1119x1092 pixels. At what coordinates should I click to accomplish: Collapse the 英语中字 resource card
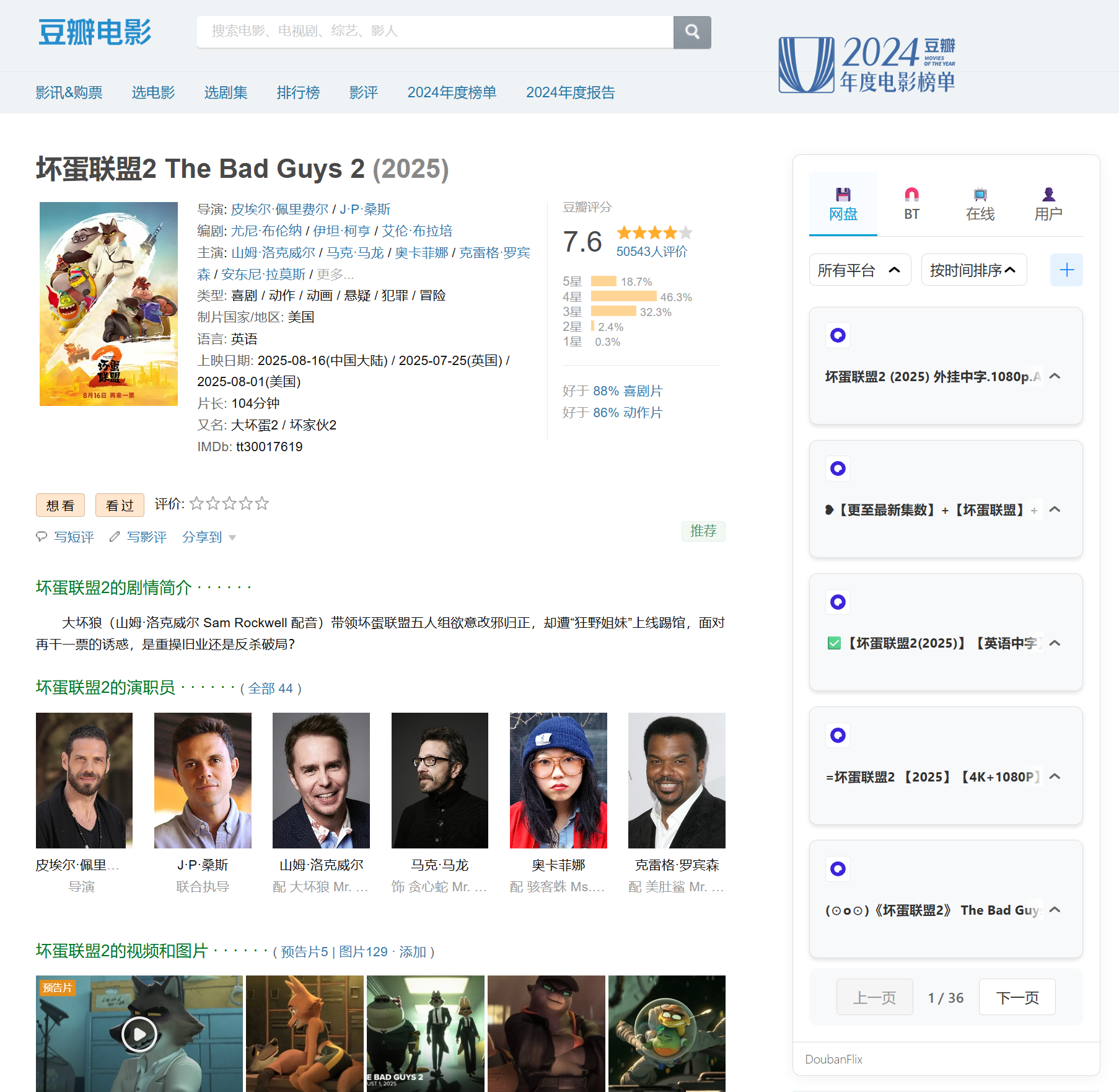pos(1055,643)
